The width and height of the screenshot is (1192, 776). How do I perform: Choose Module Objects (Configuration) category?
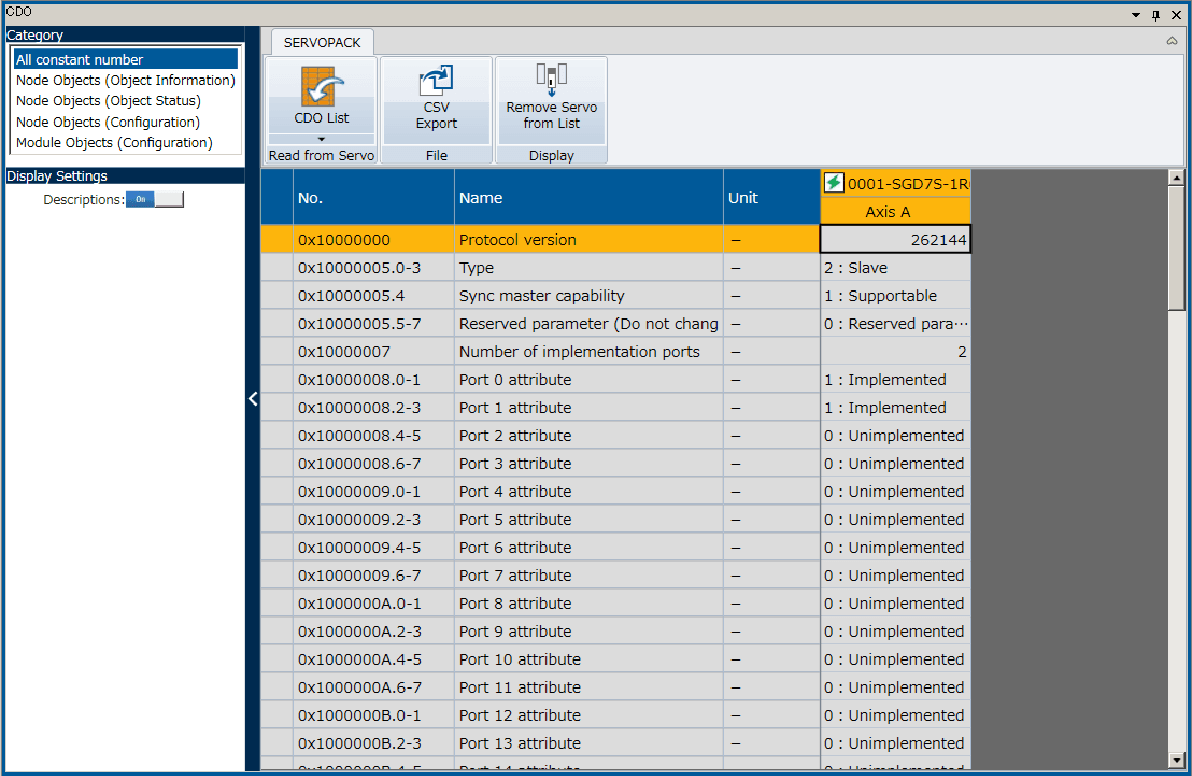pos(114,143)
